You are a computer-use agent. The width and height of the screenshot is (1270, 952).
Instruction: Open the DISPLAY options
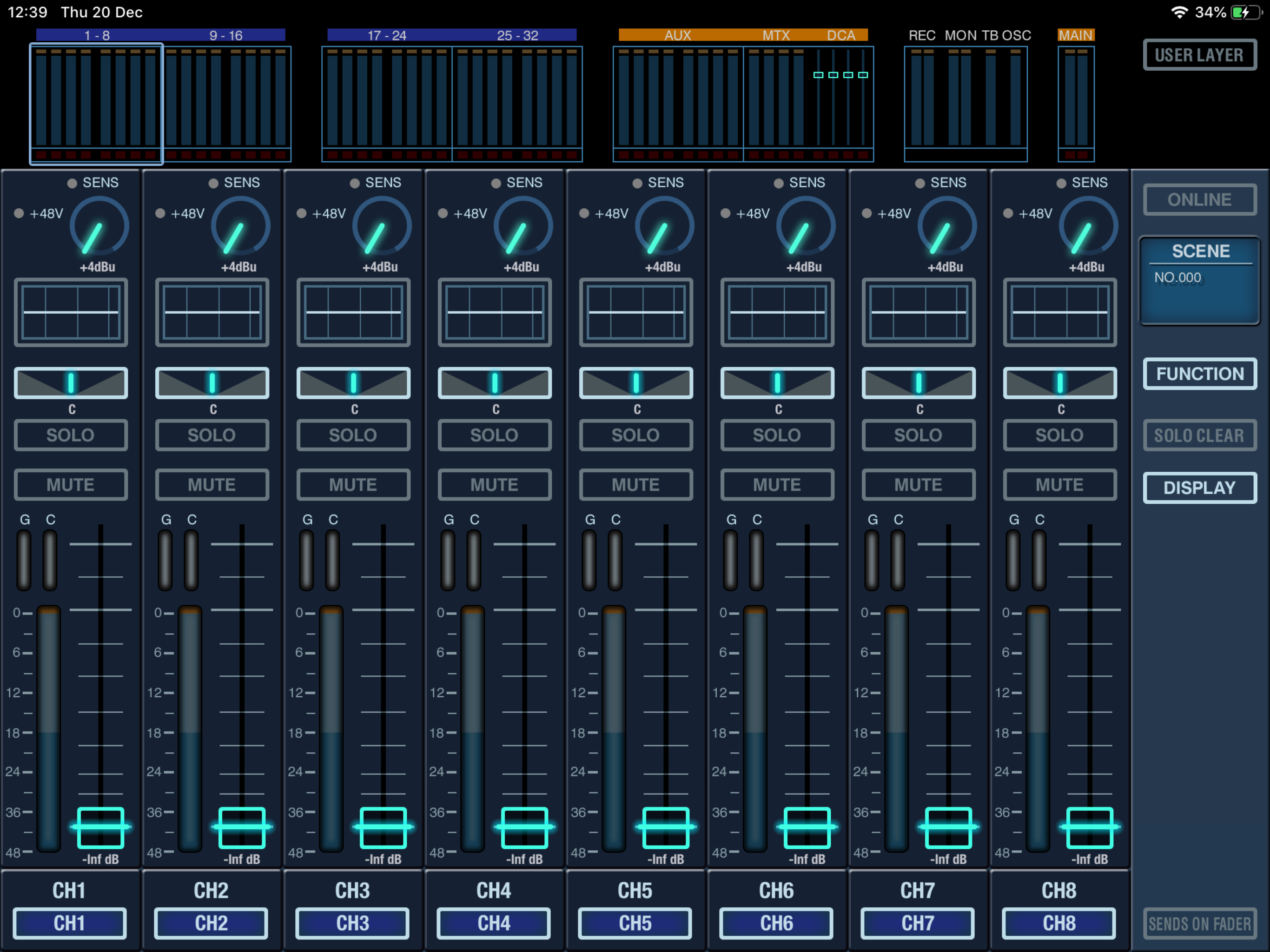click(1199, 488)
